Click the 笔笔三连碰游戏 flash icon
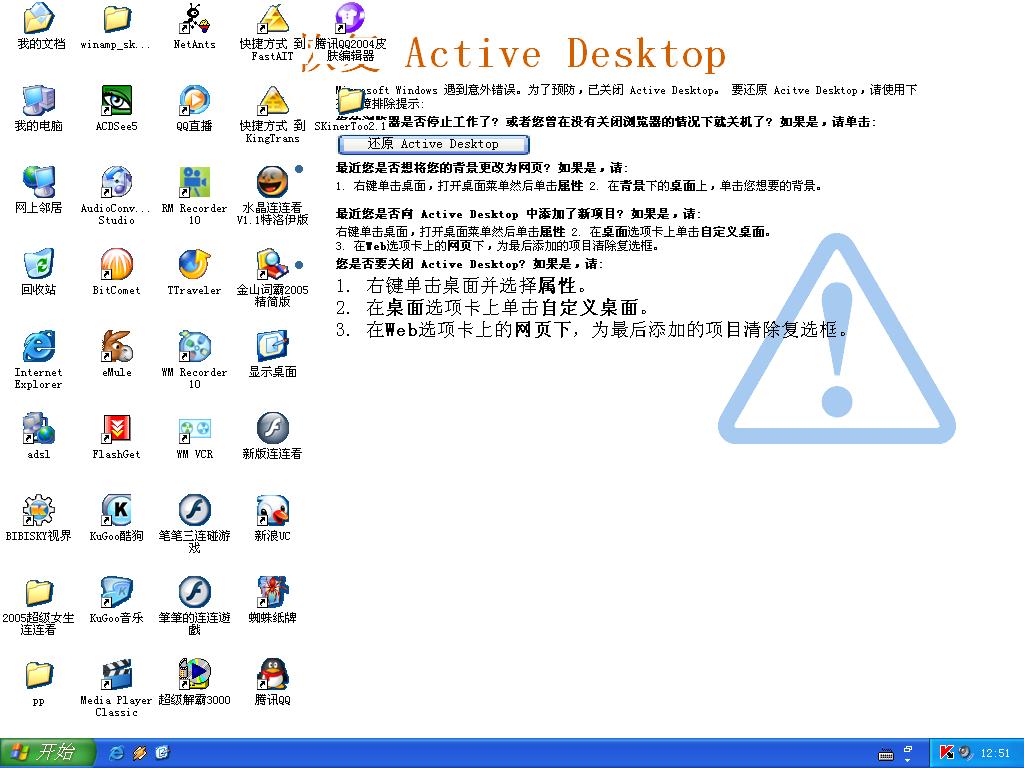1024x768 pixels. [x=195, y=510]
